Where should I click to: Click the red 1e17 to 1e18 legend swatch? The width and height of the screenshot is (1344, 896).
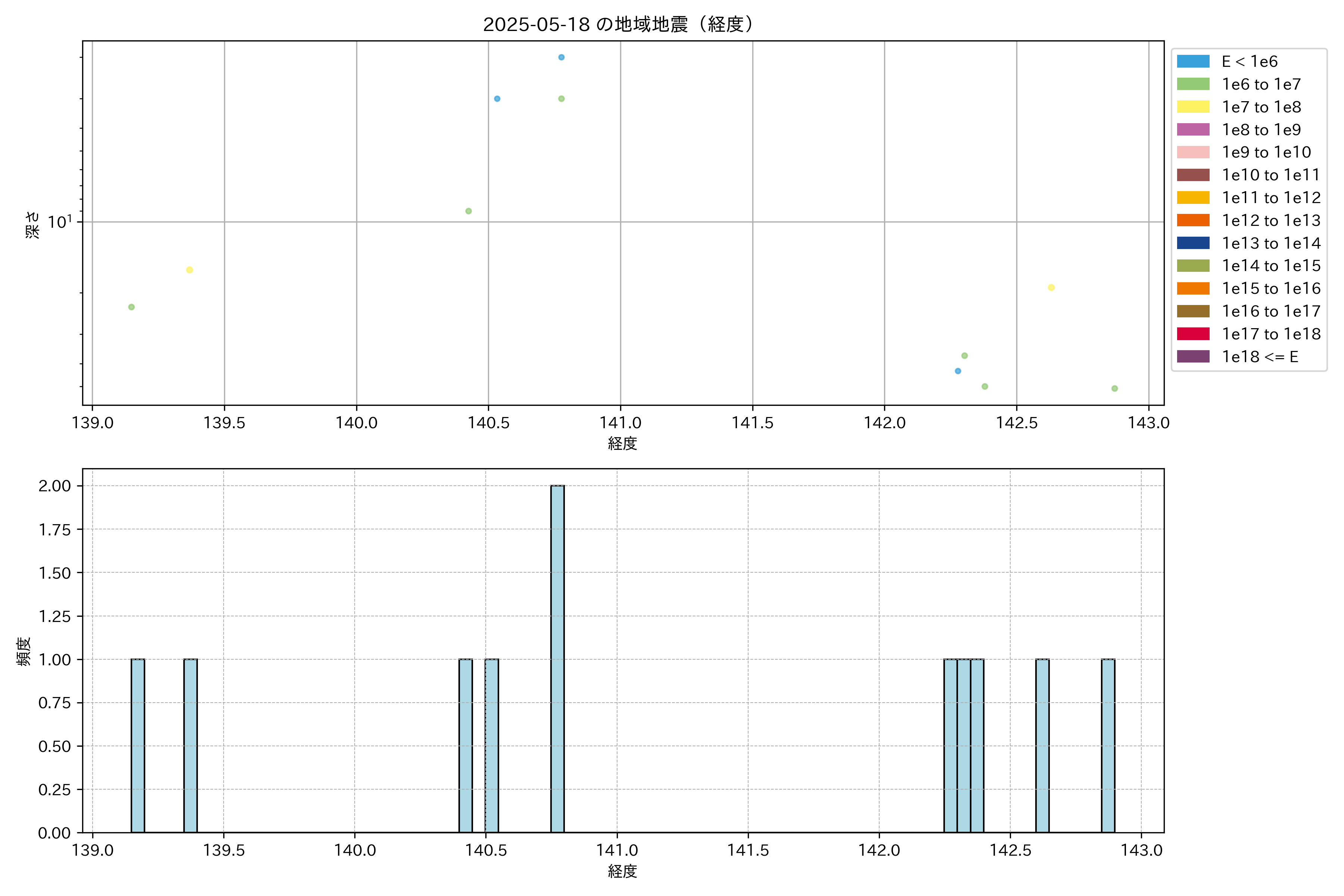coord(1193,334)
